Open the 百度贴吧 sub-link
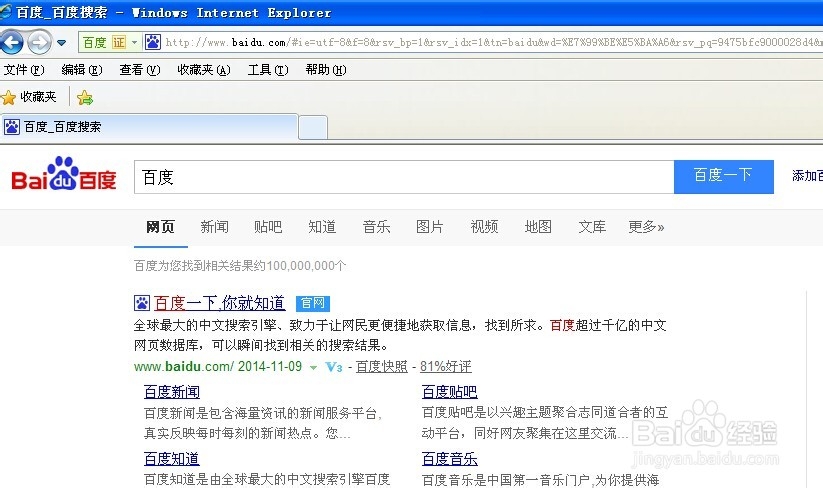This screenshot has width=823, height=488. click(449, 392)
